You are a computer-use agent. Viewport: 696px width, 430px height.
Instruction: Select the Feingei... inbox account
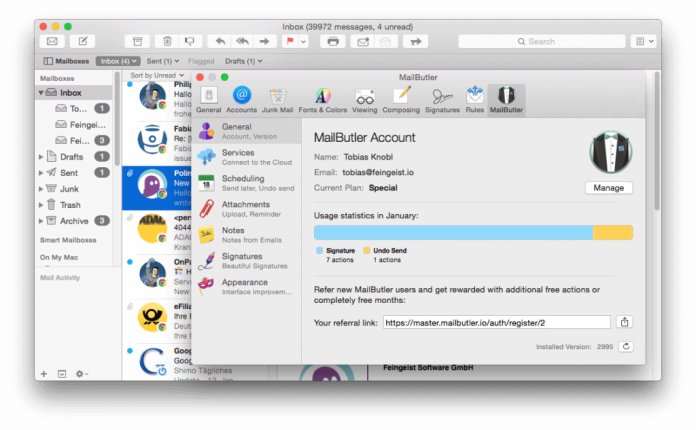coord(81,125)
